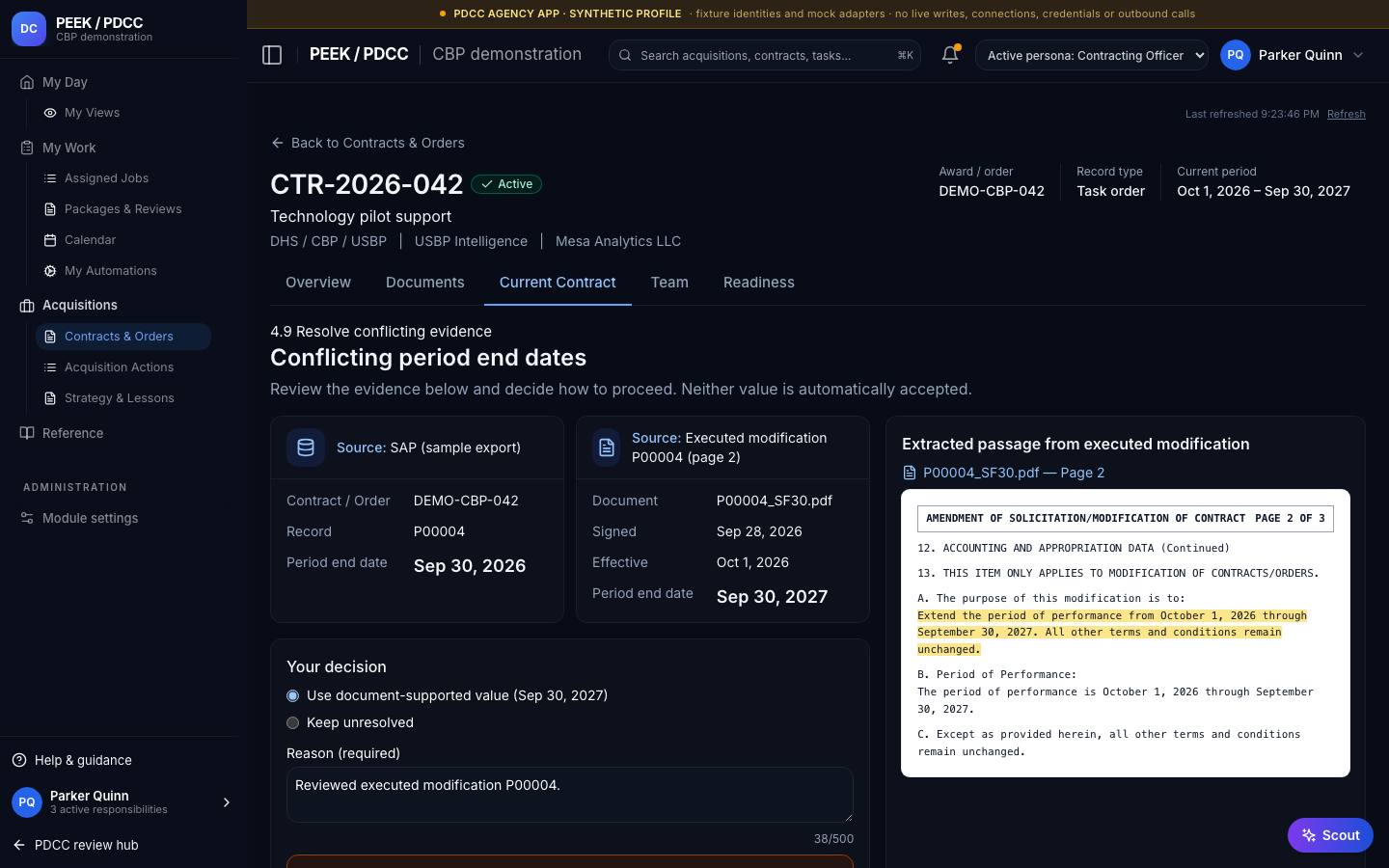Click the executed modification document icon
The width and height of the screenshot is (1389, 868).
[607, 448]
